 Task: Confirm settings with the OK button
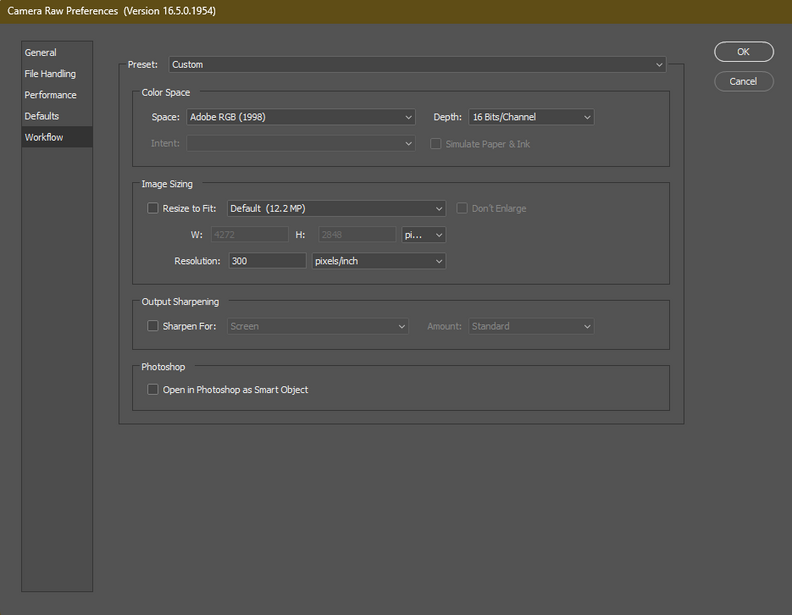744,52
